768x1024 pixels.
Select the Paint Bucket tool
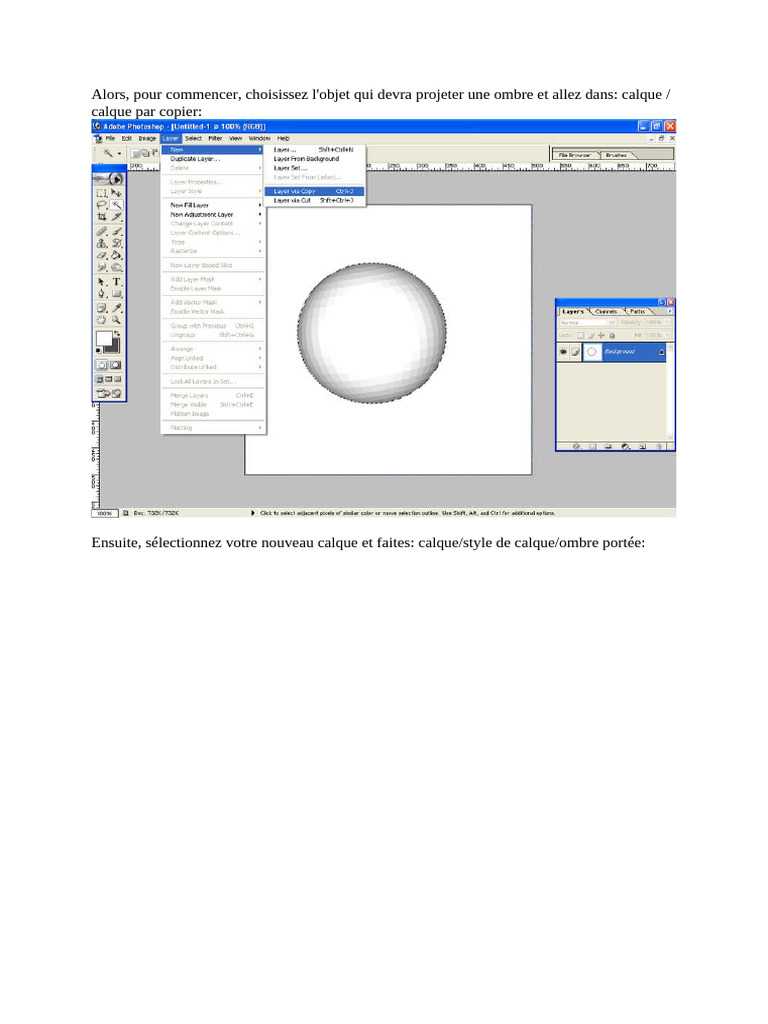[x=116, y=255]
